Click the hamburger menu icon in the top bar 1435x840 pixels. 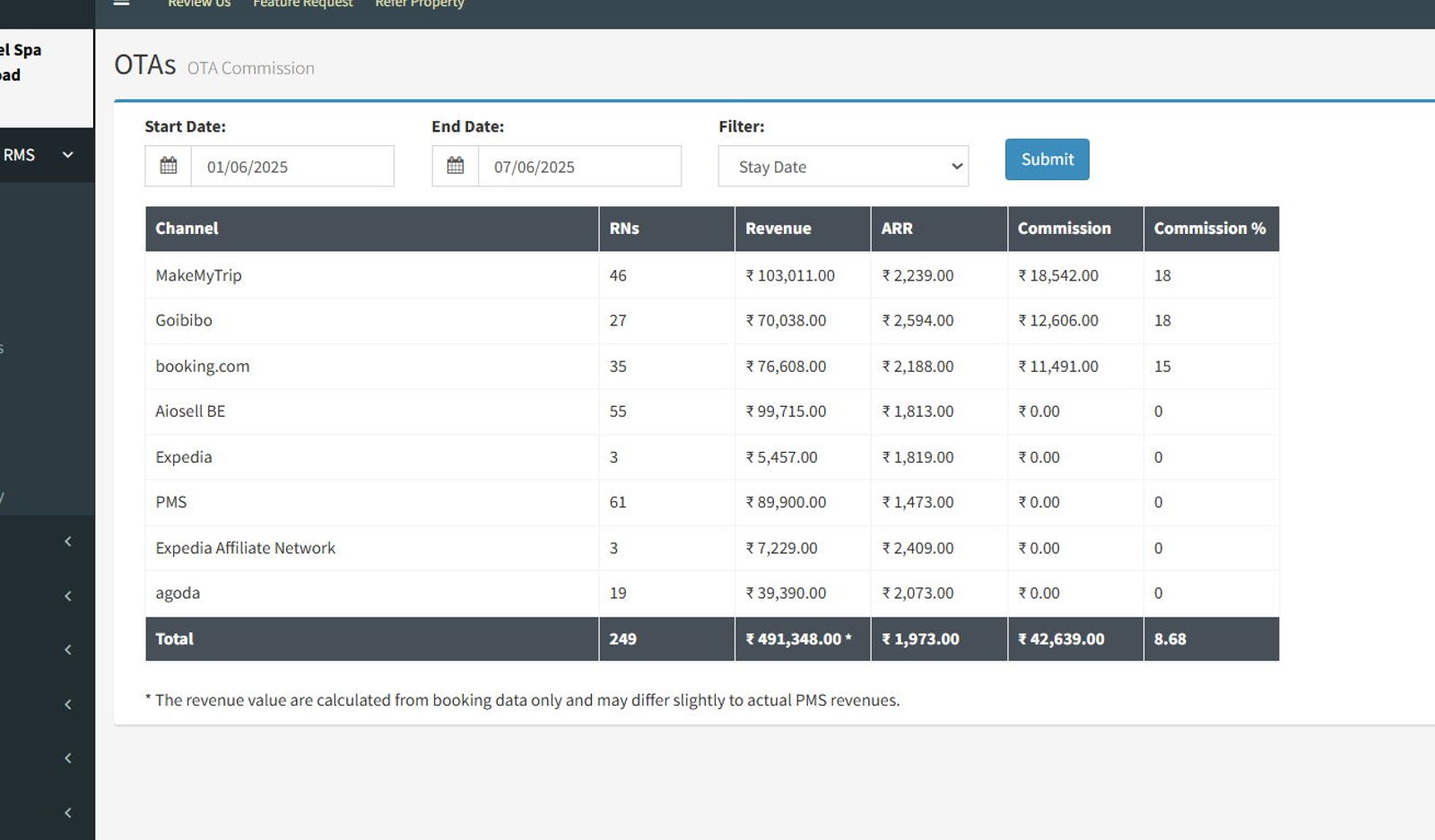pos(121,3)
